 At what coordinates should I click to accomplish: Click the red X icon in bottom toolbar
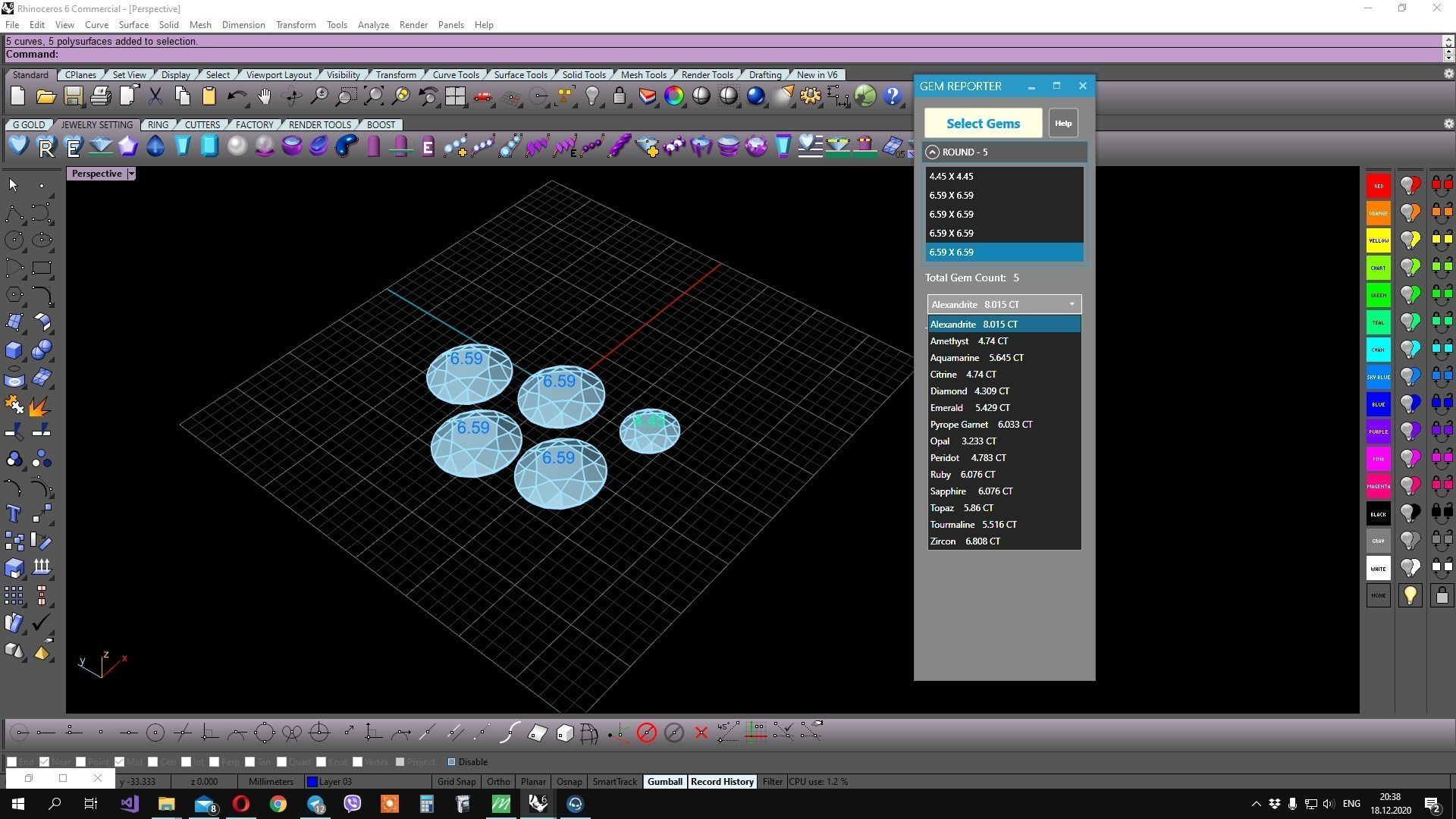pos(701,733)
